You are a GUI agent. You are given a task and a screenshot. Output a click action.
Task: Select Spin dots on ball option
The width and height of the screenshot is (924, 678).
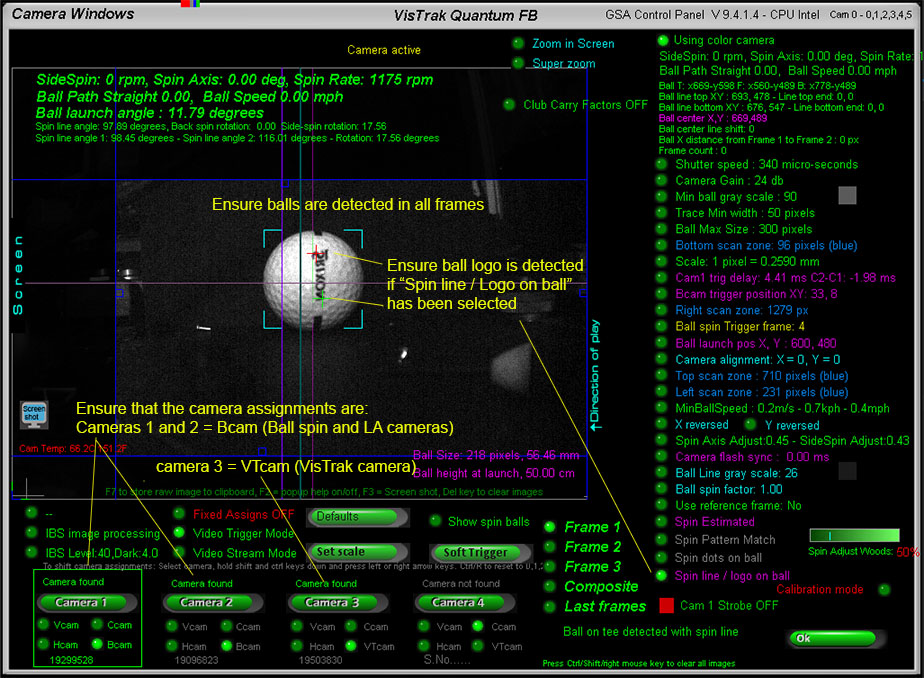(x=661, y=558)
